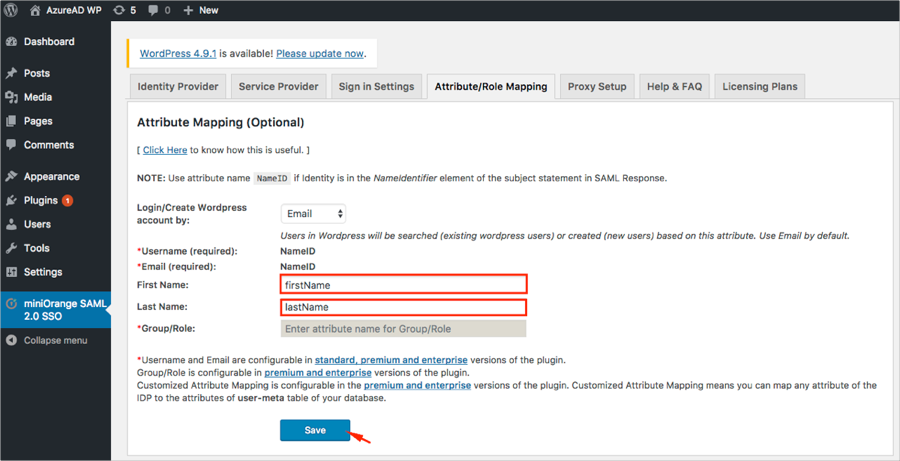Open Dashboard from the sidebar

[x=48, y=42]
